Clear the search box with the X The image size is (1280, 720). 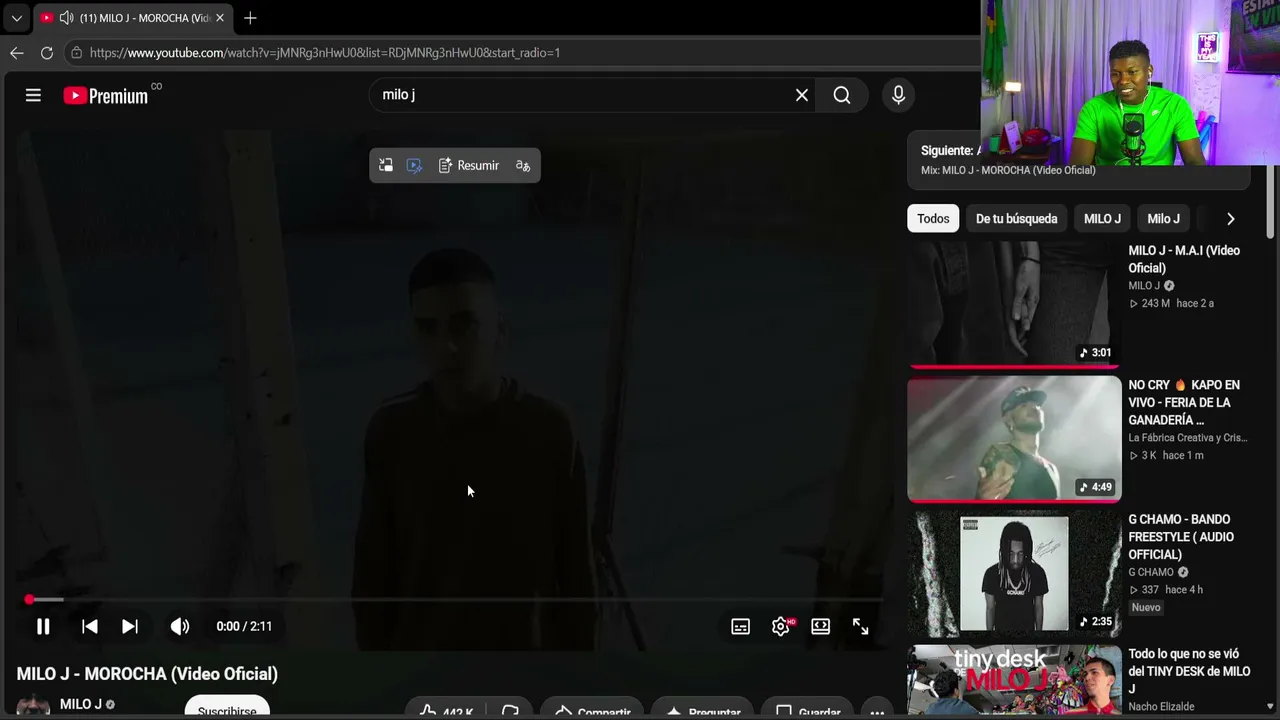[802, 95]
